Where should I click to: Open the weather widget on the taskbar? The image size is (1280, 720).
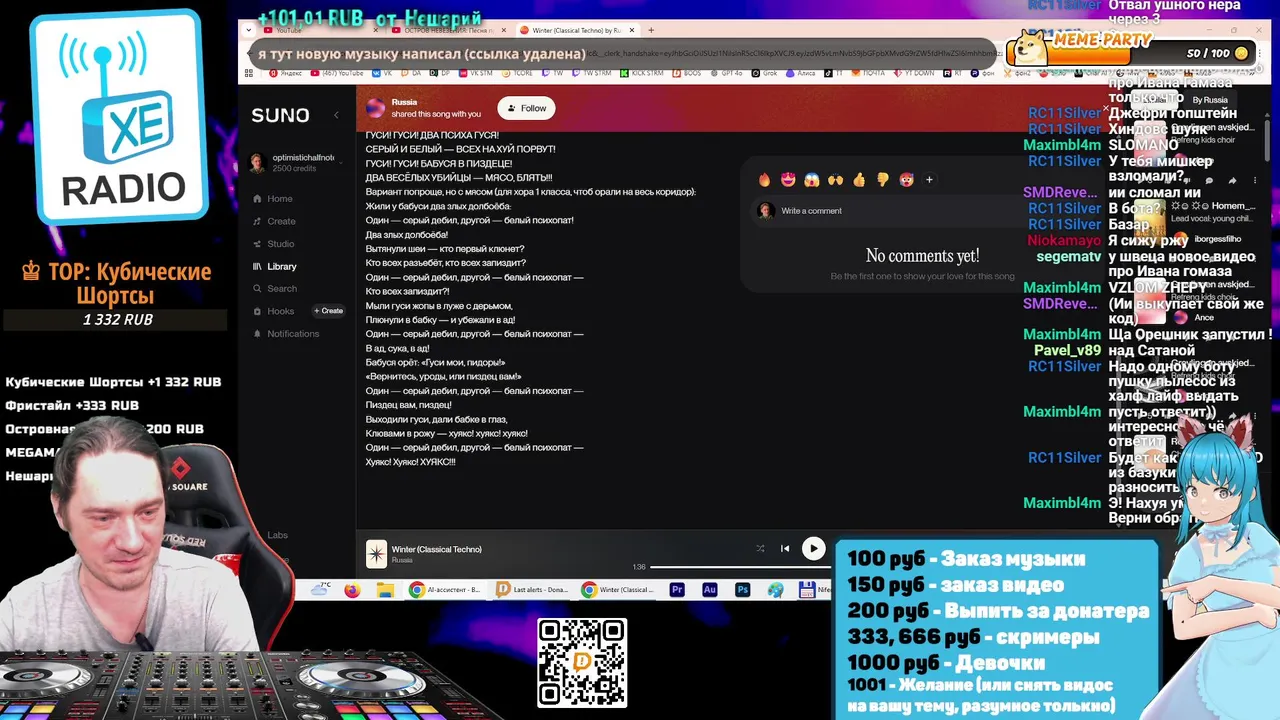(320, 590)
